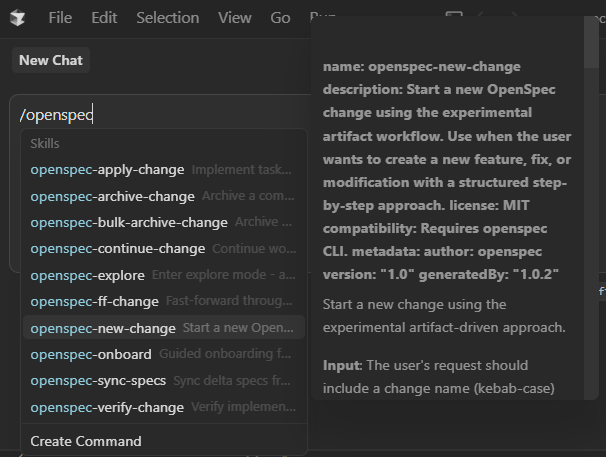
Task: Click Create Command at the list bottom
Action: tap(86, 441)
